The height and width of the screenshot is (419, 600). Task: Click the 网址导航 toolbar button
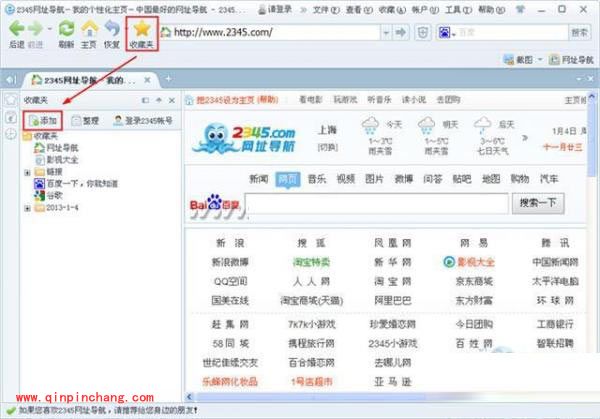point(572,60)
